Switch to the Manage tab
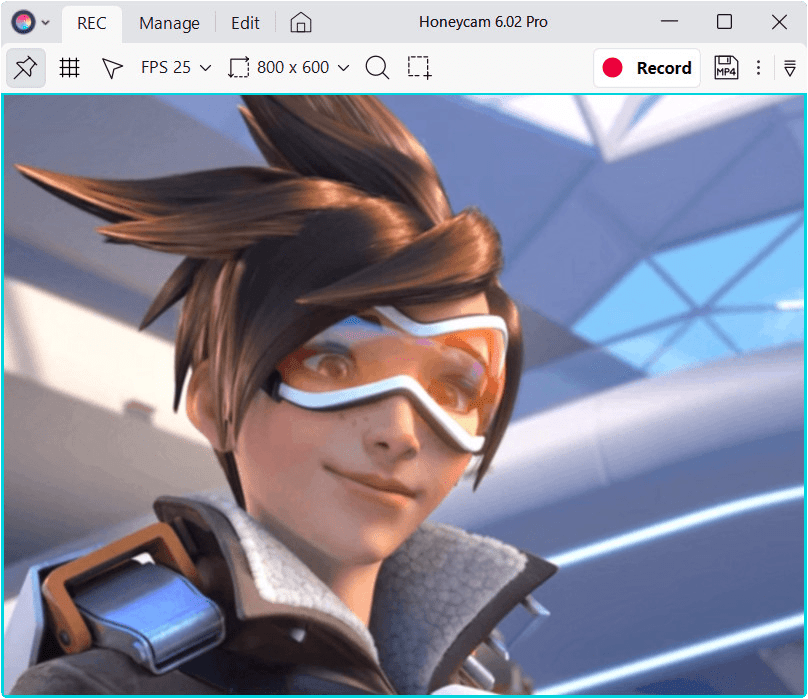The height and width of the screenshot is (699, 808). pyautogui.click(x=169, y=23)
